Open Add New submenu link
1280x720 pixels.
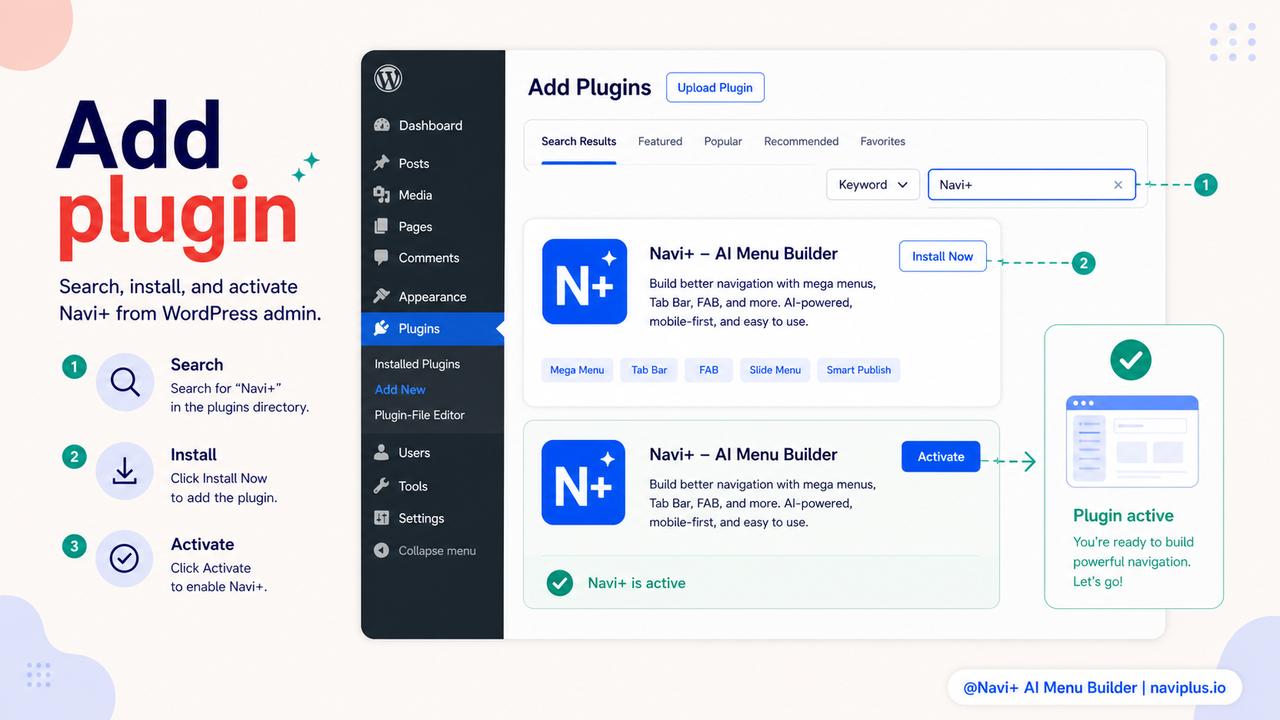pos(400,389)
